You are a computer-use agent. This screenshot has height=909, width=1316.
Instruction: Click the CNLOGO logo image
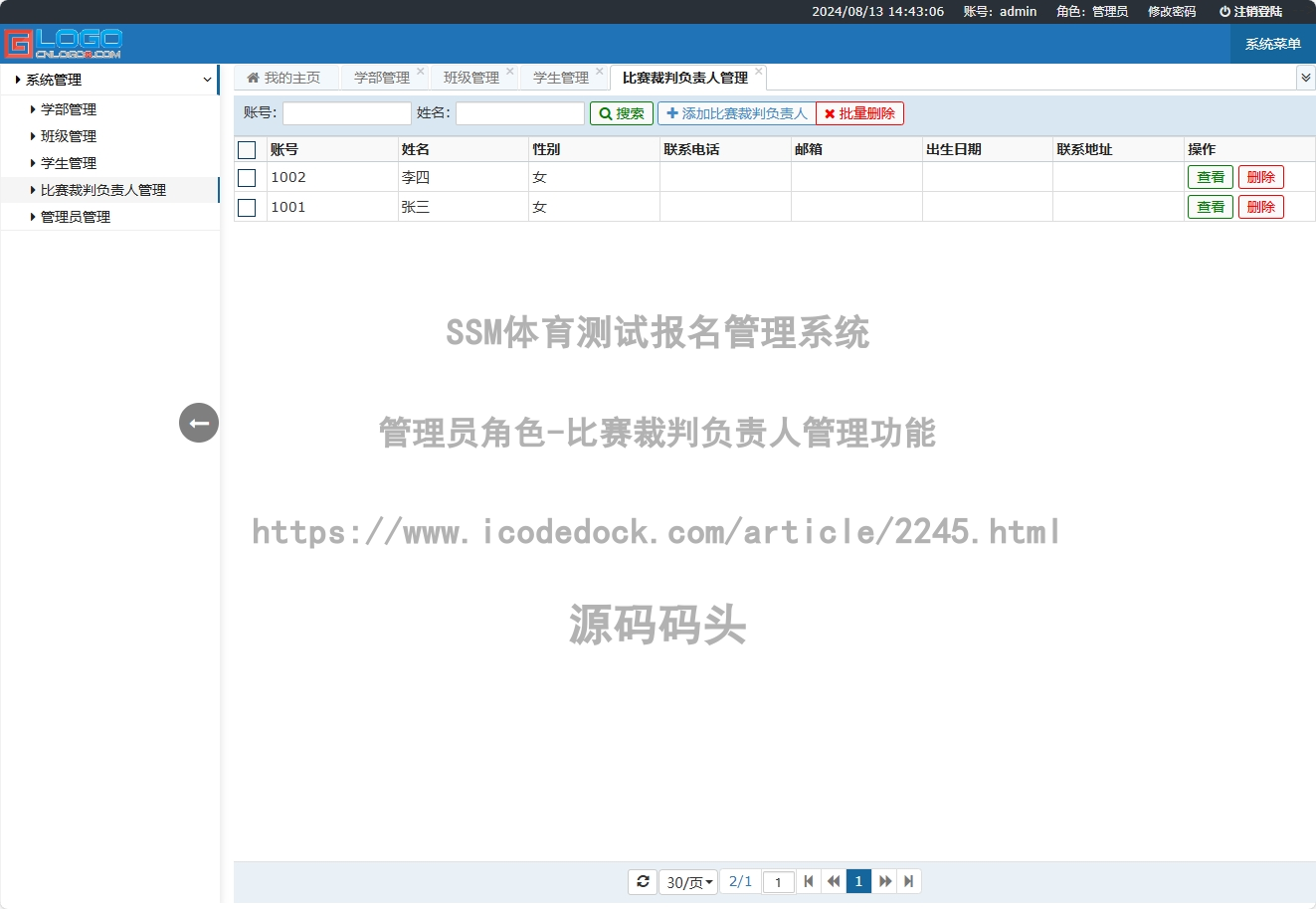(x=64, y=44)
